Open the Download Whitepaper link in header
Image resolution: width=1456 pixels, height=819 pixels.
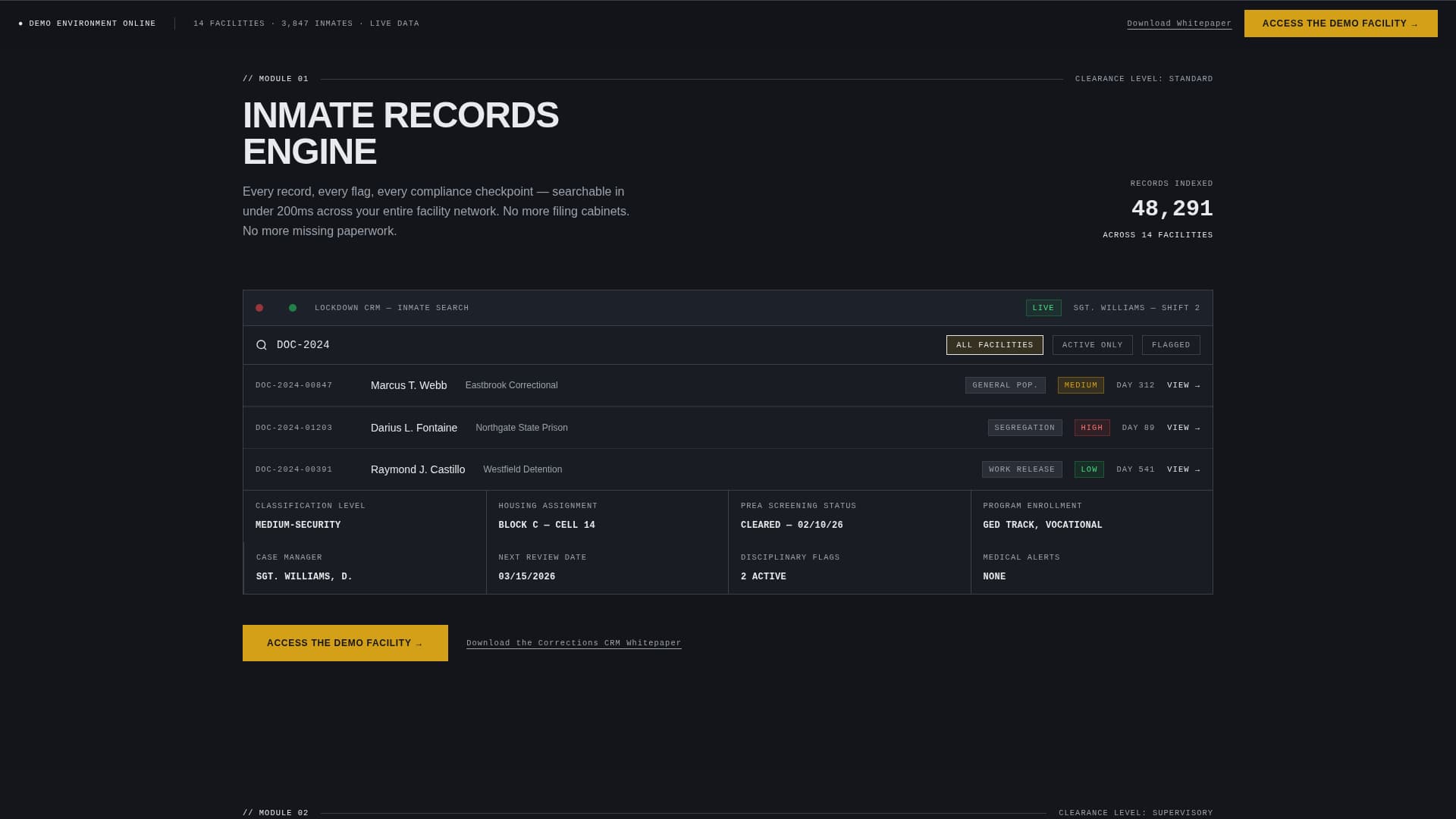[1179, 24]
